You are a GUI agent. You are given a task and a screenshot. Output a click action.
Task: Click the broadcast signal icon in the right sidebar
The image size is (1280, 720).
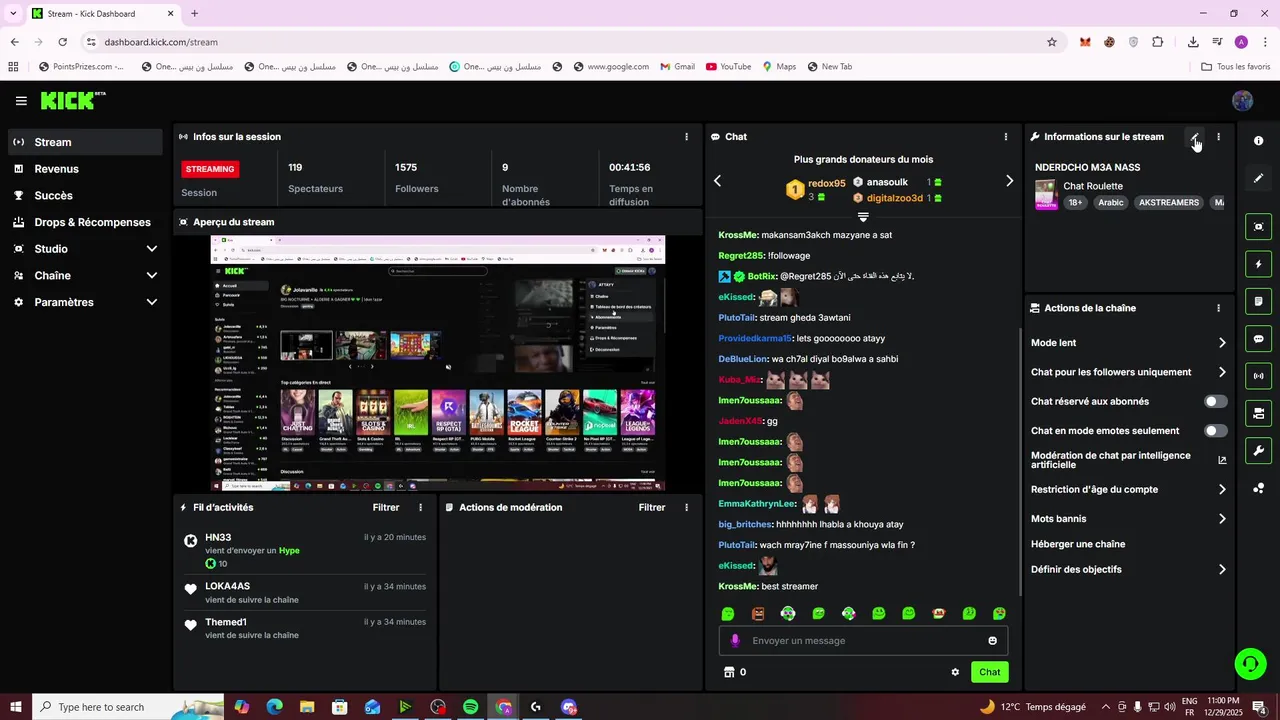(x=1259, y=376)
